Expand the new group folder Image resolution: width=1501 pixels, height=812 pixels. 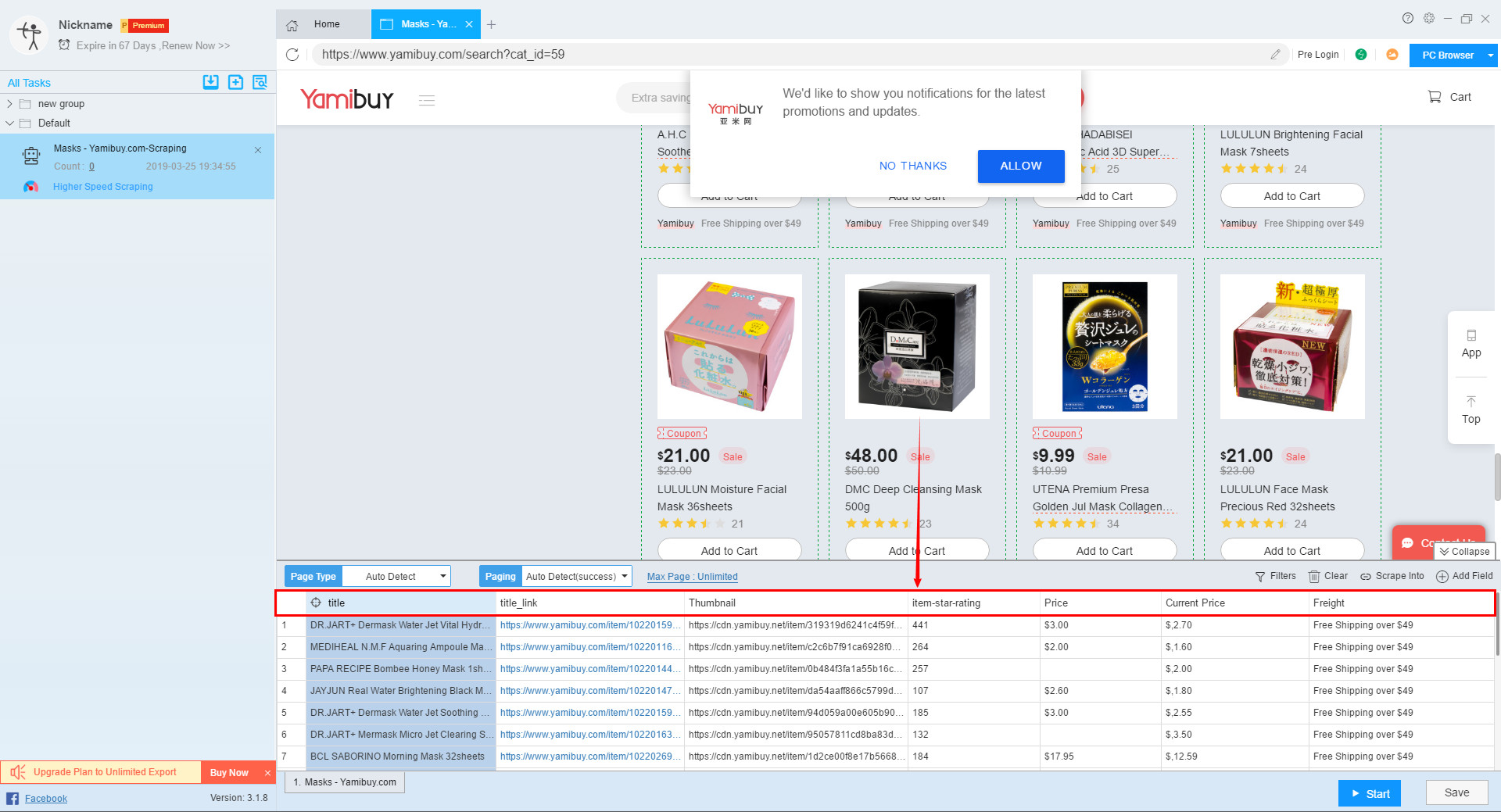click(x=9, y=104)
